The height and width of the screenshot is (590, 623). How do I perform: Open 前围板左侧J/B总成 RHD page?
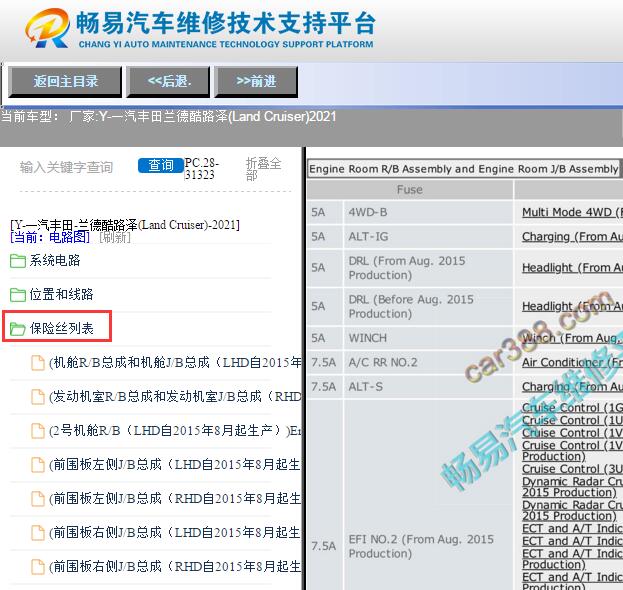click(x=174, y=498)
